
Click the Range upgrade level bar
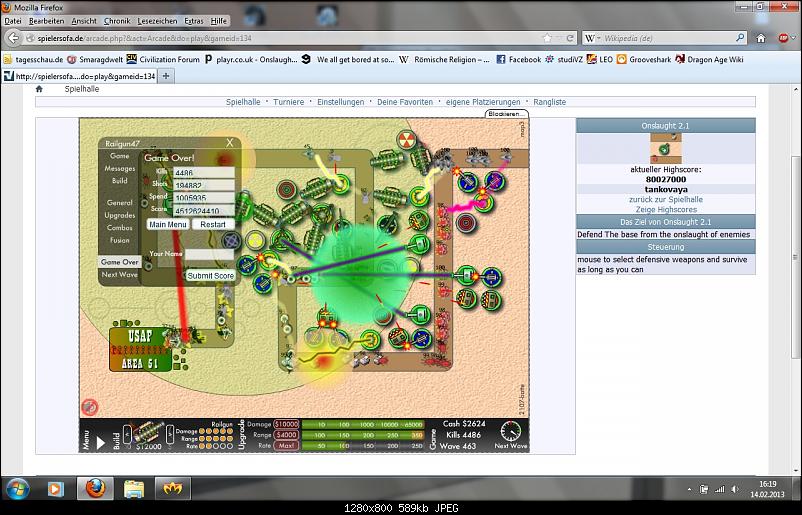[363, 435]
